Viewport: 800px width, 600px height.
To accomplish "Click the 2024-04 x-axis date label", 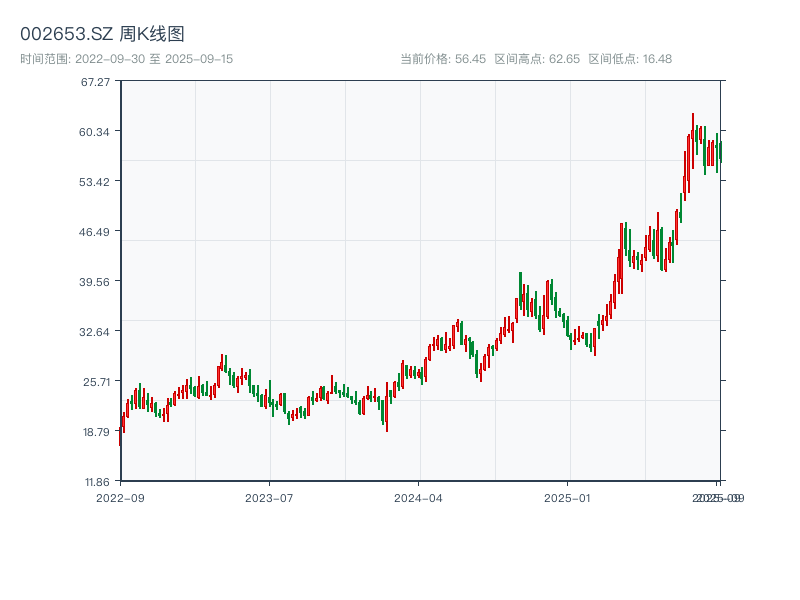I will pyautogui.click(x=419, y=497).
